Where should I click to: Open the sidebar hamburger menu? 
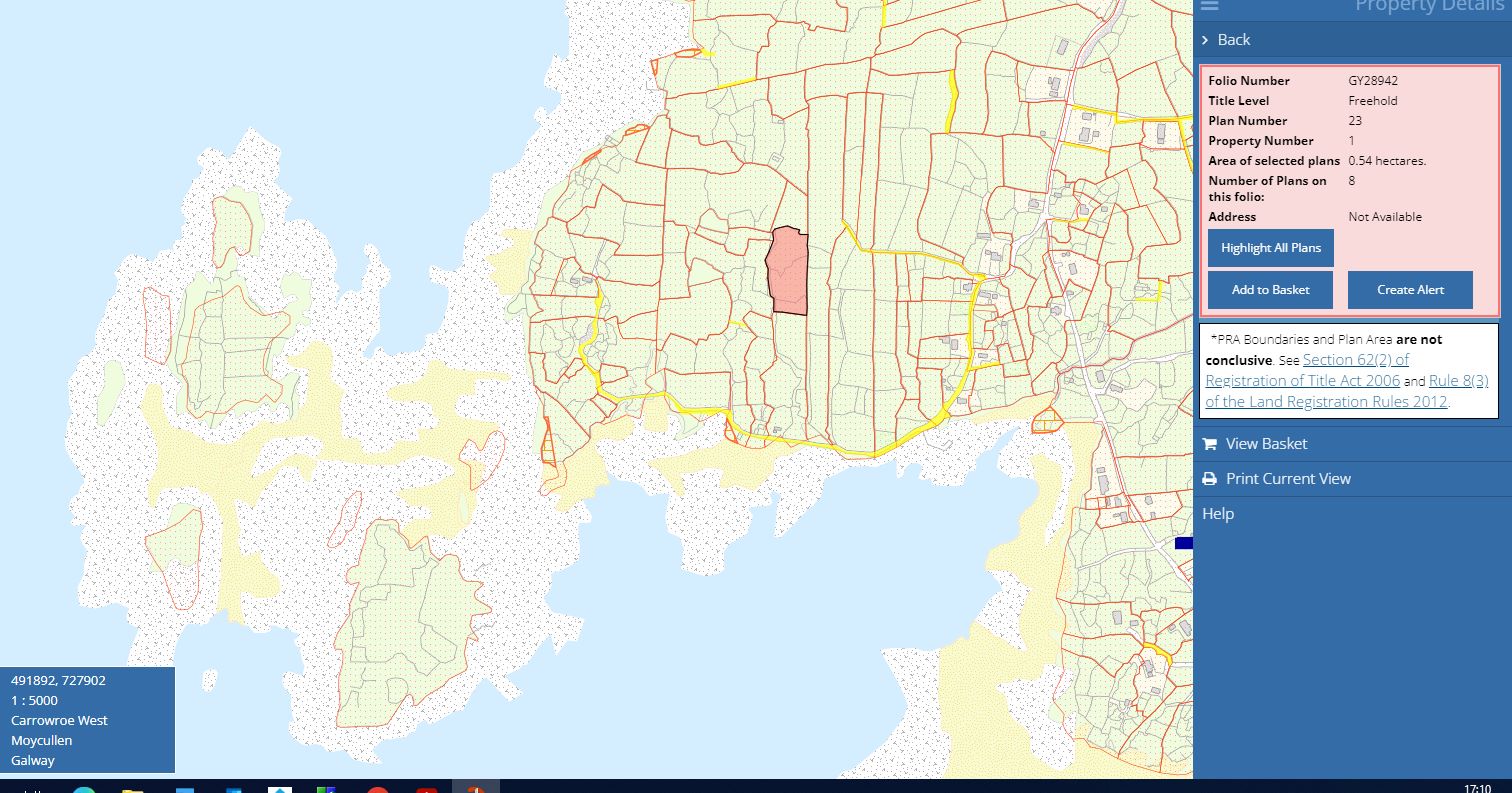(1209, 7)
